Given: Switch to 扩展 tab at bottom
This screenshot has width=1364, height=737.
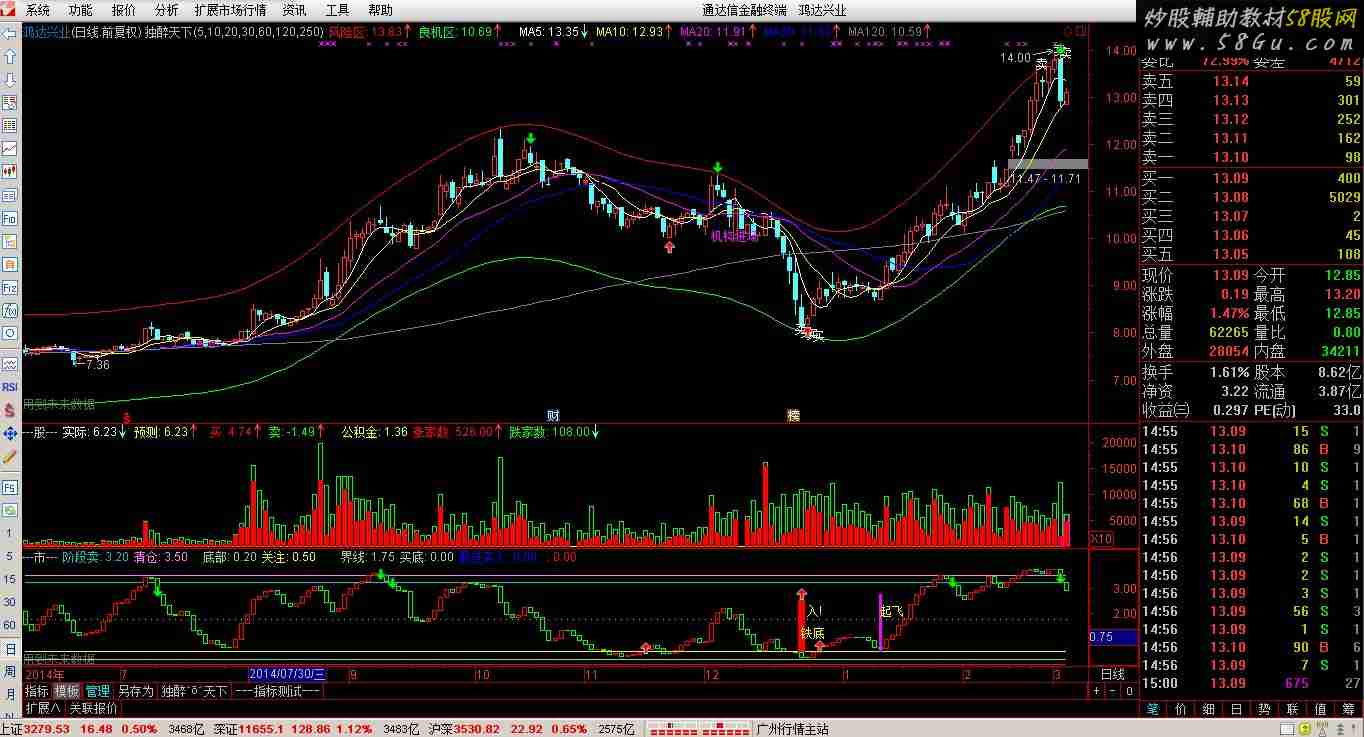Looking at the screenshot, I should [42, 707].
